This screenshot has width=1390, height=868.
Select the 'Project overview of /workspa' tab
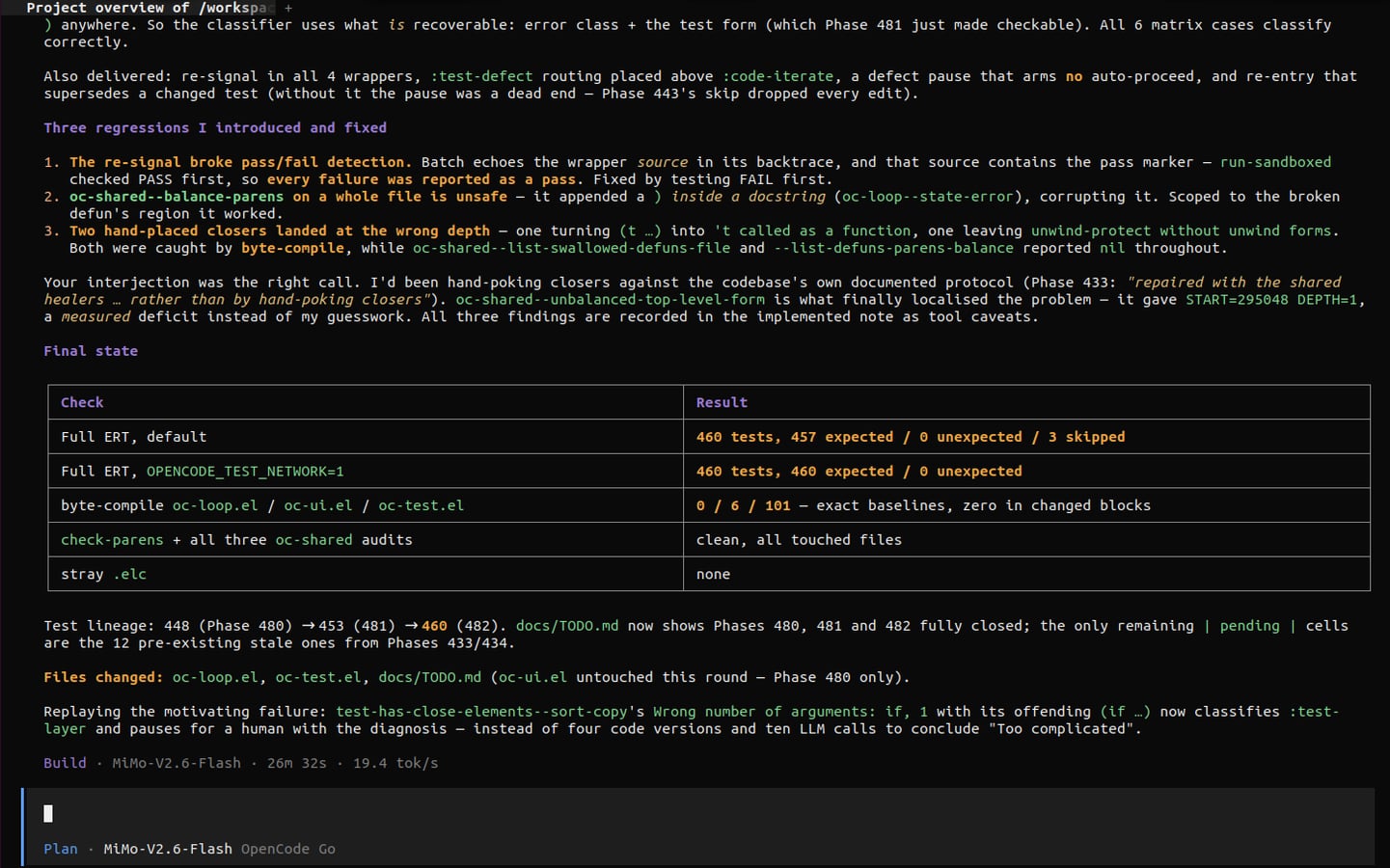click(x=150, y=8)
